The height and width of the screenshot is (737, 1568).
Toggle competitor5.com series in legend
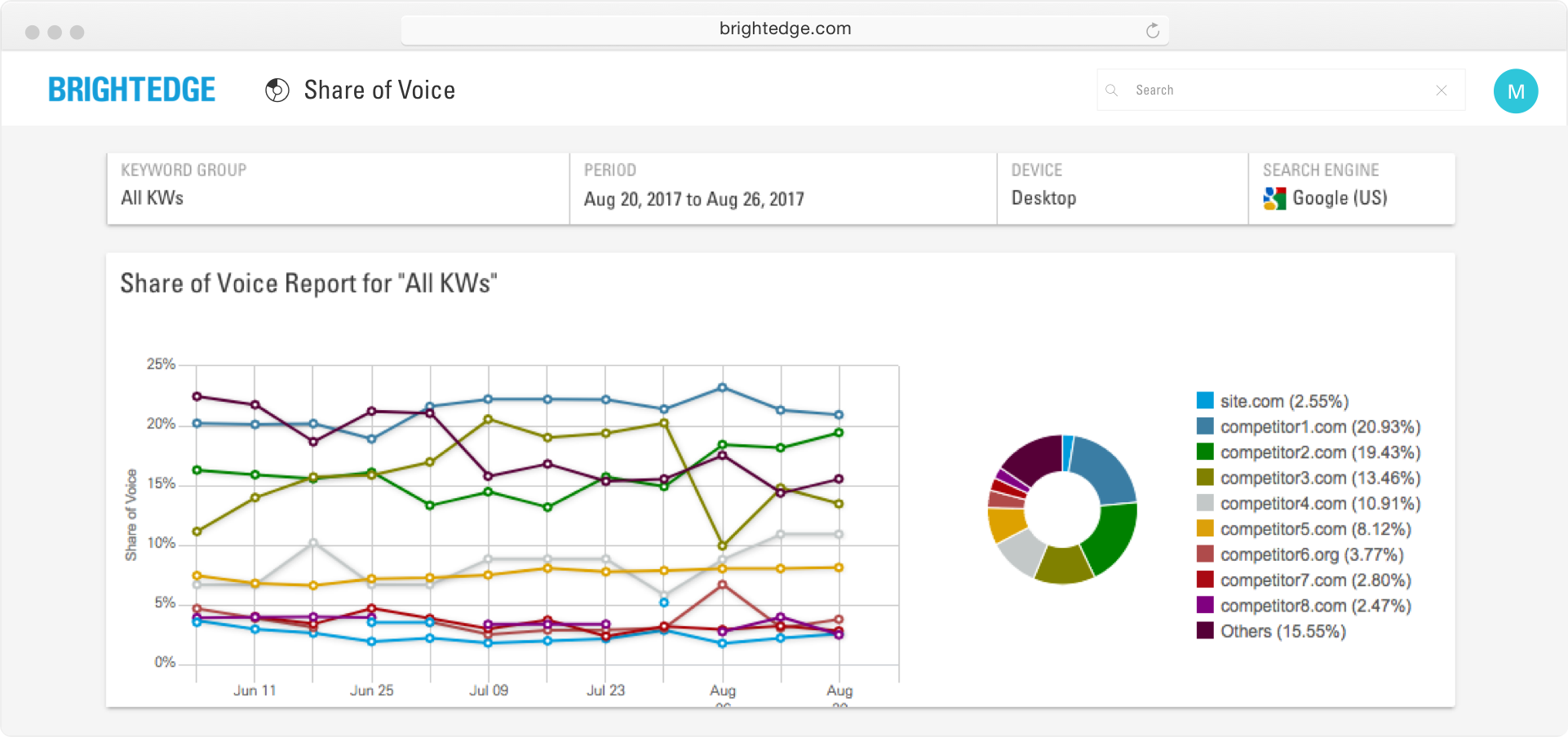pos(1314,529)
